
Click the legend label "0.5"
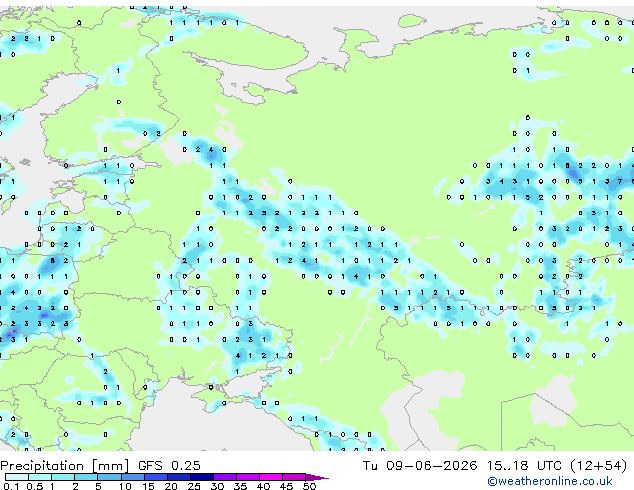[x=34, y=486]
